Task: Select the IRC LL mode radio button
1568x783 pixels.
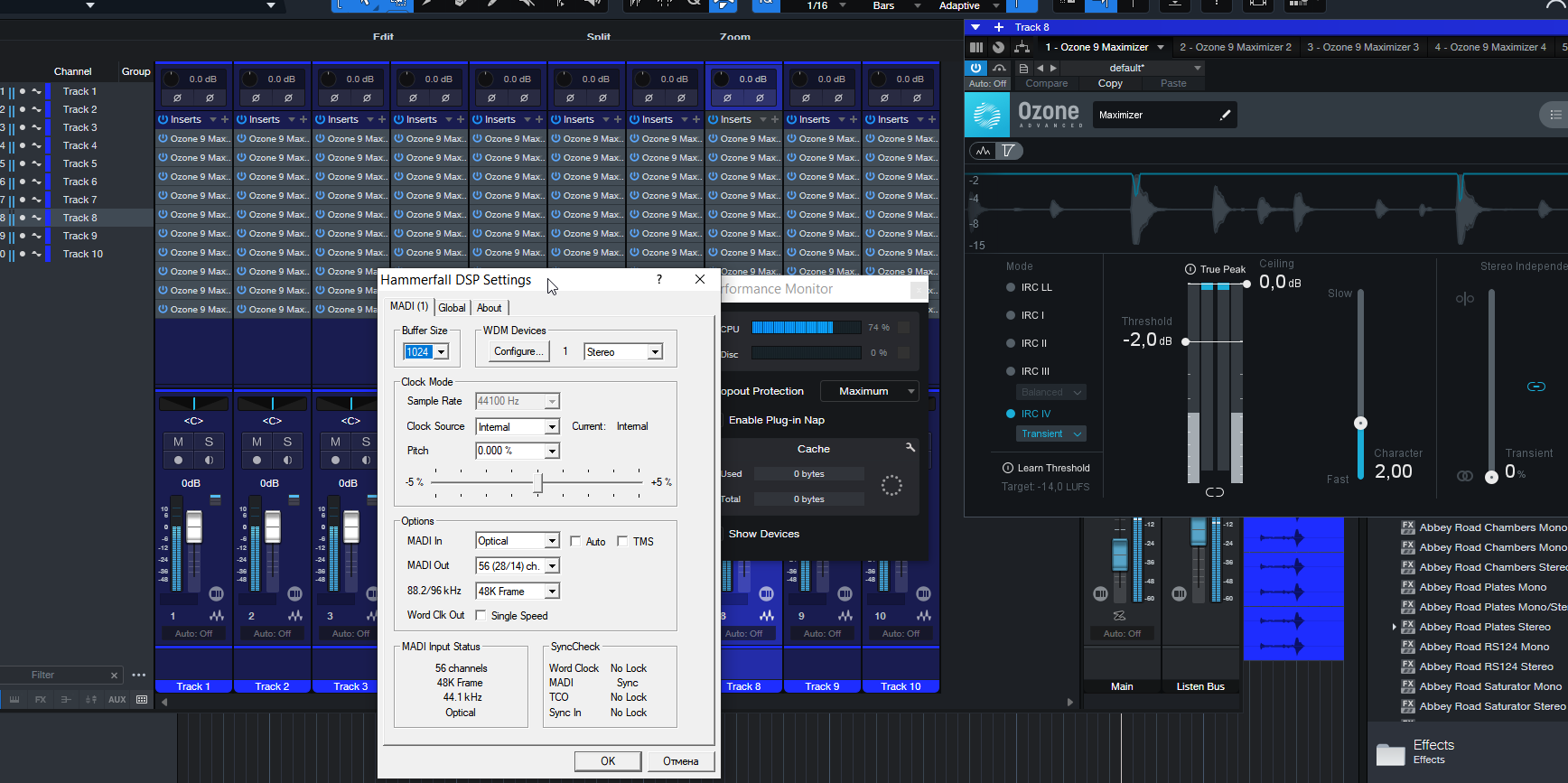Action: point(1011,287)
